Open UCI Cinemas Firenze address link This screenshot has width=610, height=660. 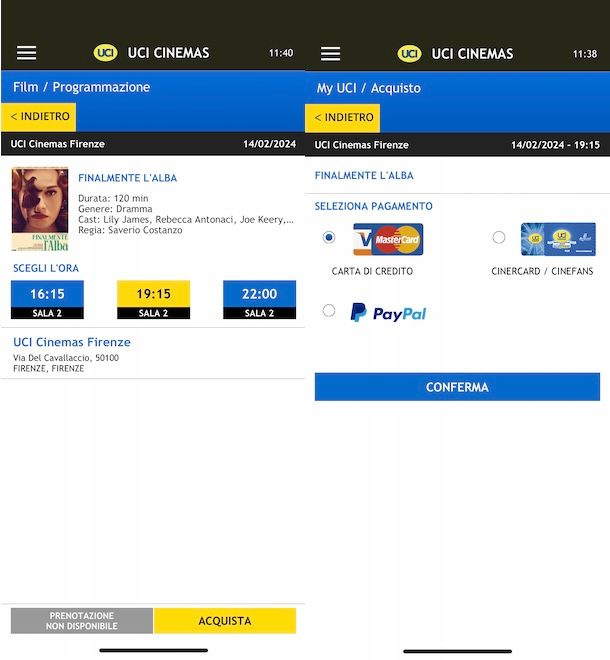[x=72, y=342]
